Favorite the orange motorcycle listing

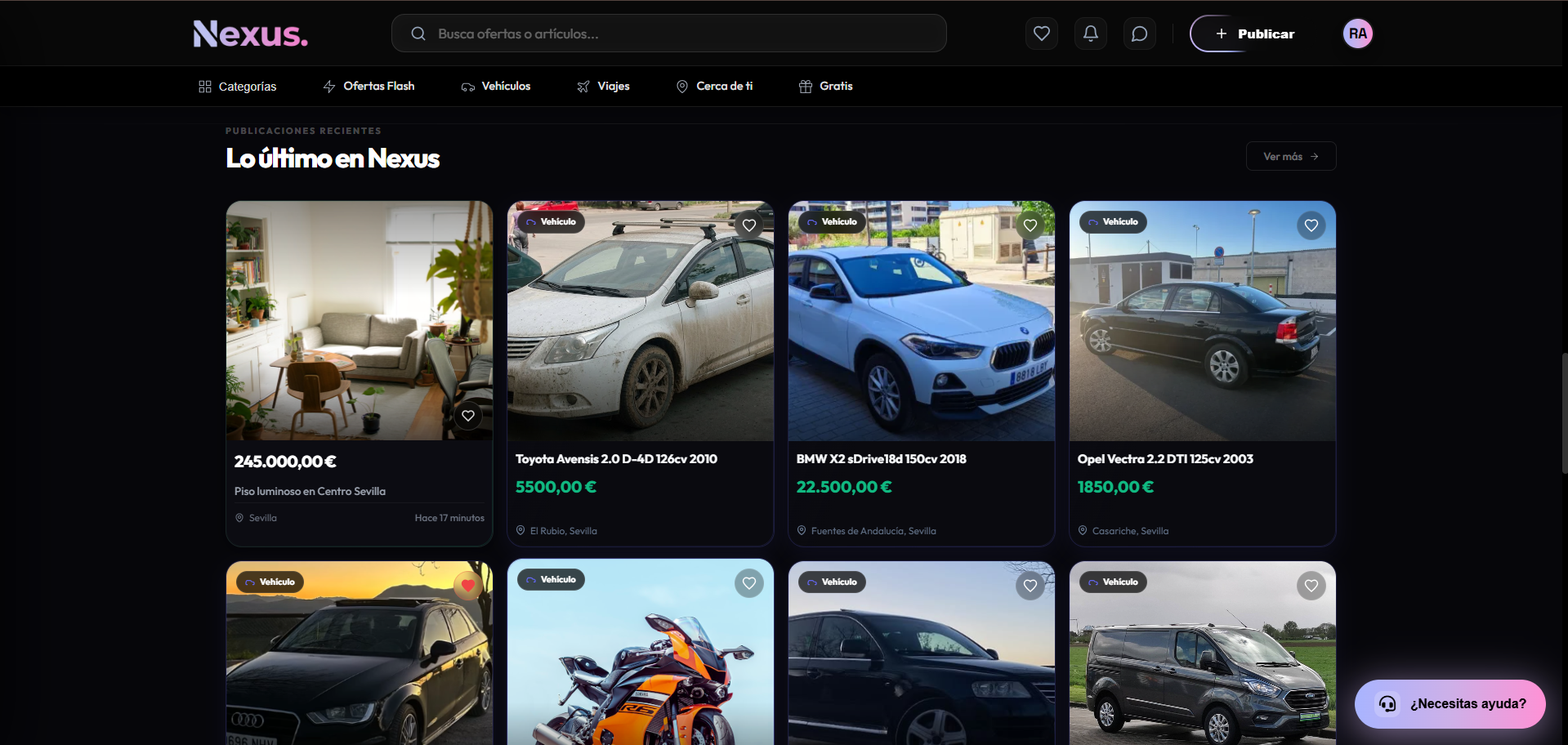pos(749,583)
